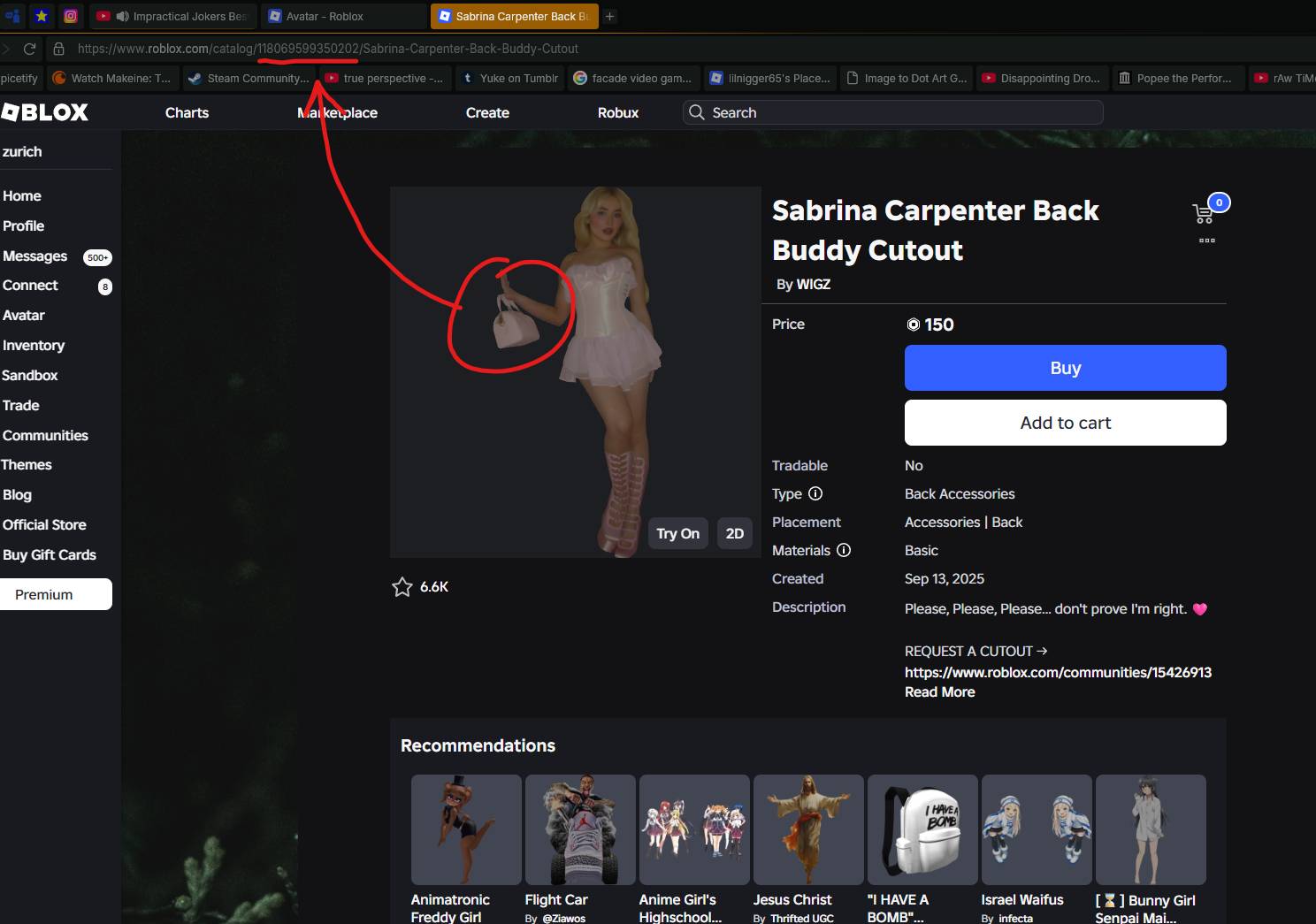Screen dimensions: 1316x924
Task: Open the Connect notification badge showing 8
Action: click(105, 286)
